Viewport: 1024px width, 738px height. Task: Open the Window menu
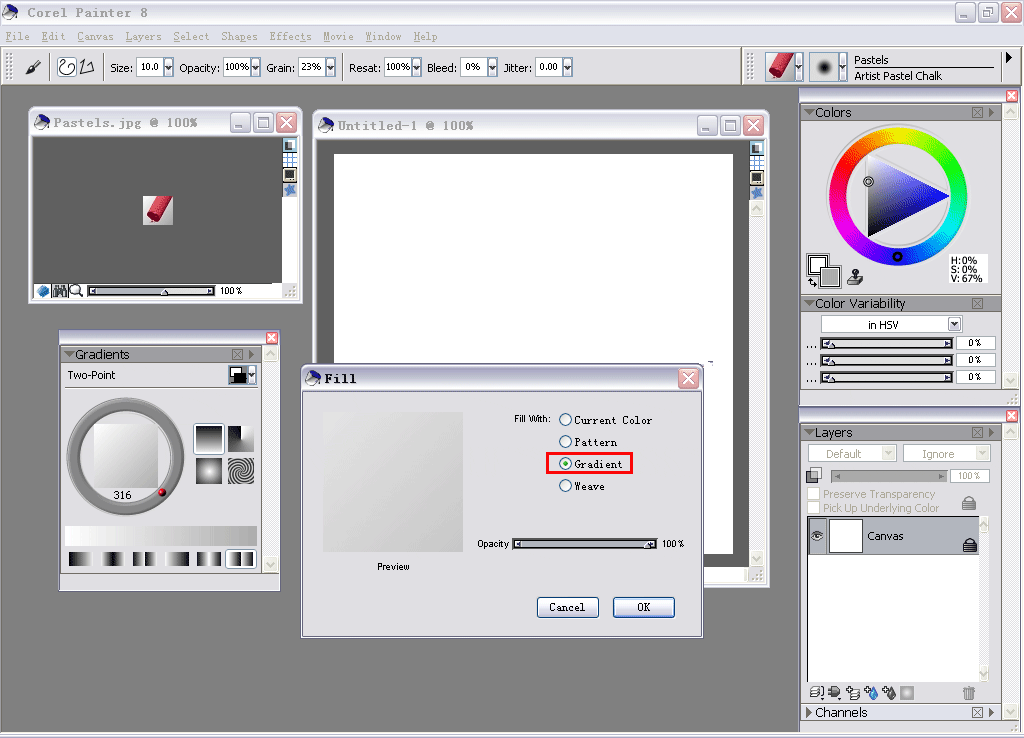[x=383, y=37]
